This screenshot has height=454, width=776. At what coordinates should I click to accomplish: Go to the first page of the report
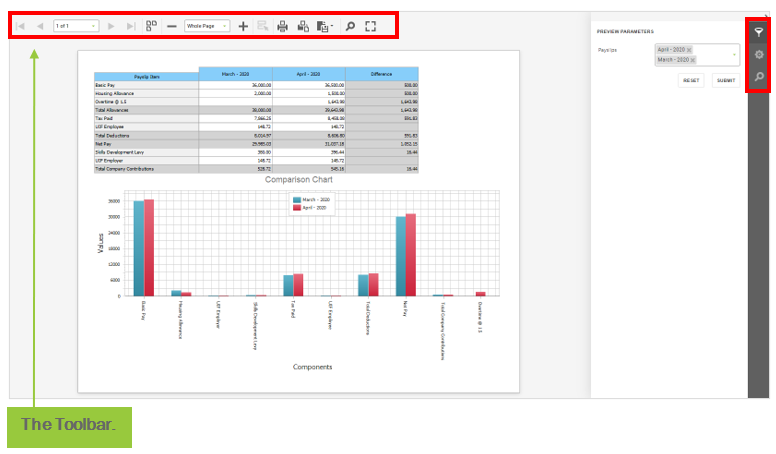[x=20, y=26]
